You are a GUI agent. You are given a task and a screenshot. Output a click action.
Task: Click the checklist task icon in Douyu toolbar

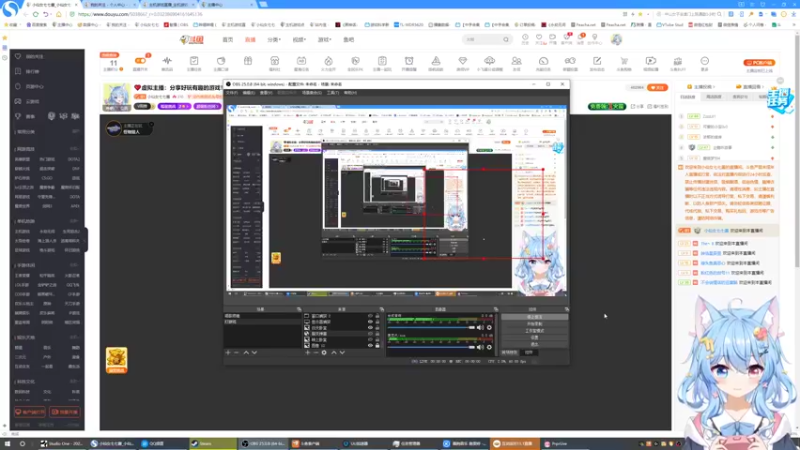point(194,63)
